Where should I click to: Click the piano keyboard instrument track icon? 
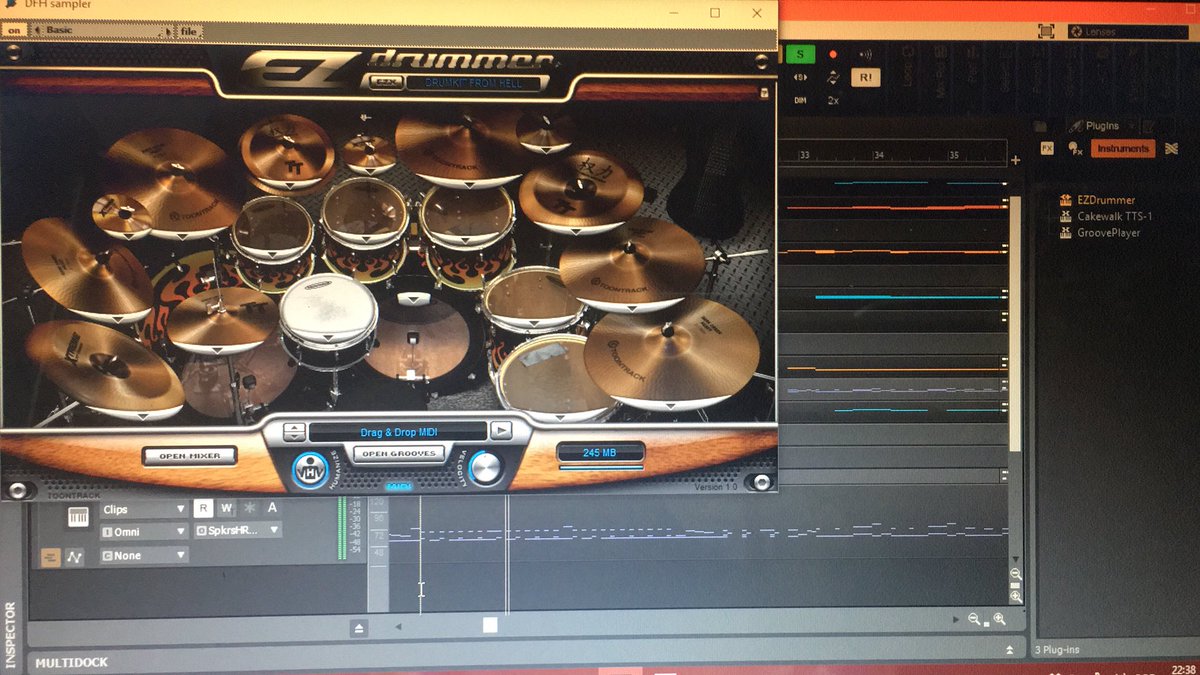(78, 517)
